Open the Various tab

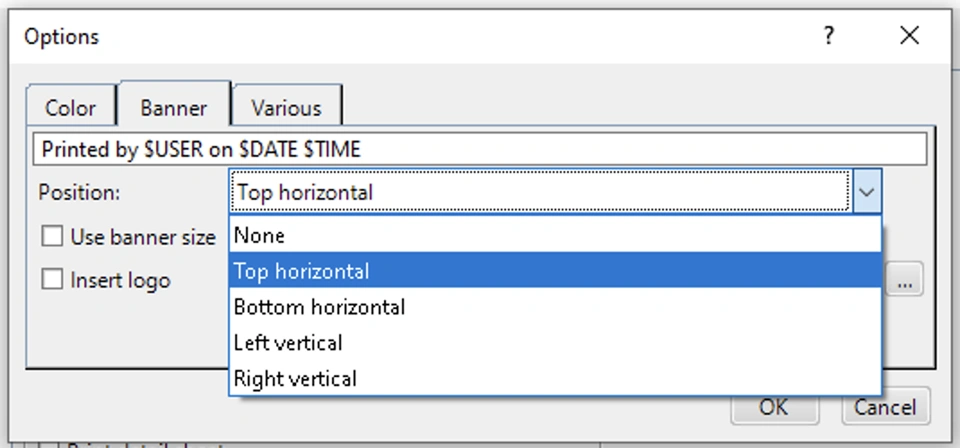click(286, 108)
